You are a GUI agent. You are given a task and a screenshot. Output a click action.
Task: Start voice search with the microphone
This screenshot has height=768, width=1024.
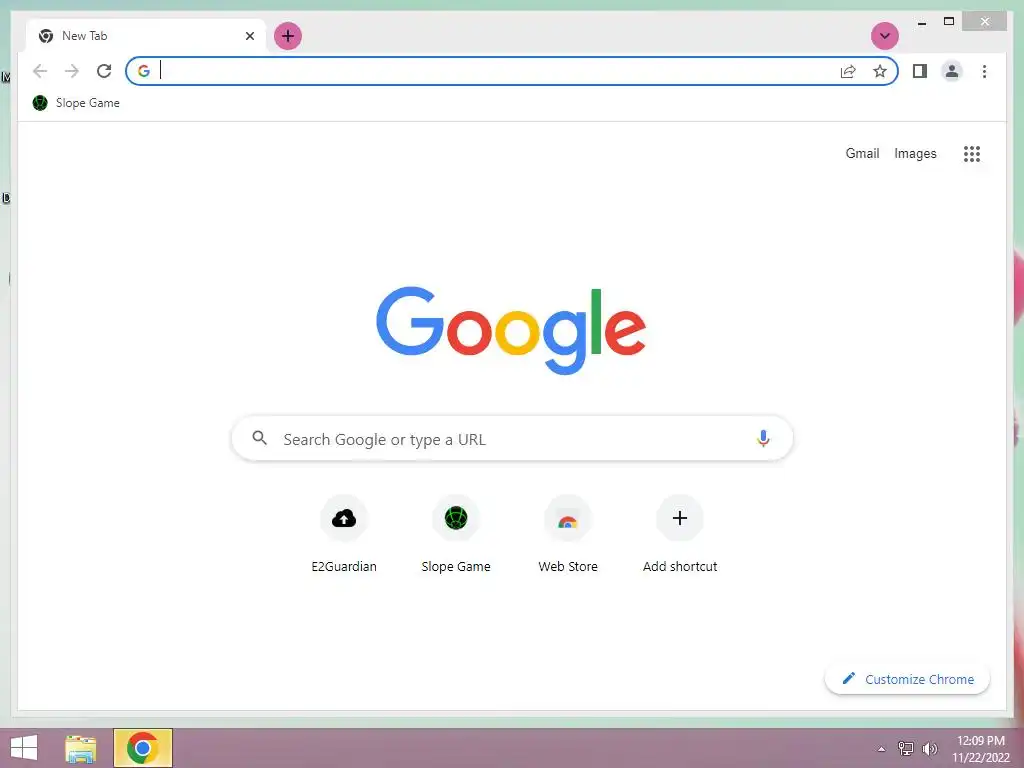(x=763, y=438)
